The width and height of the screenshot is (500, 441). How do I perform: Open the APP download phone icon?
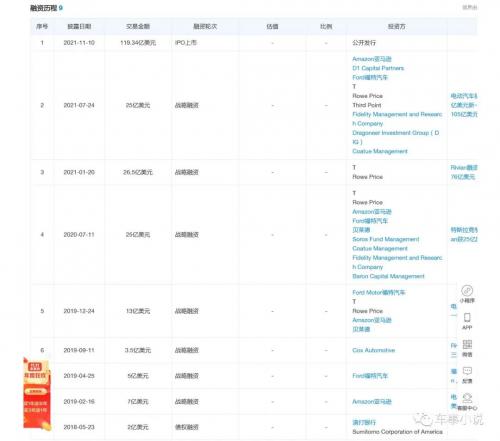point(467,317)
